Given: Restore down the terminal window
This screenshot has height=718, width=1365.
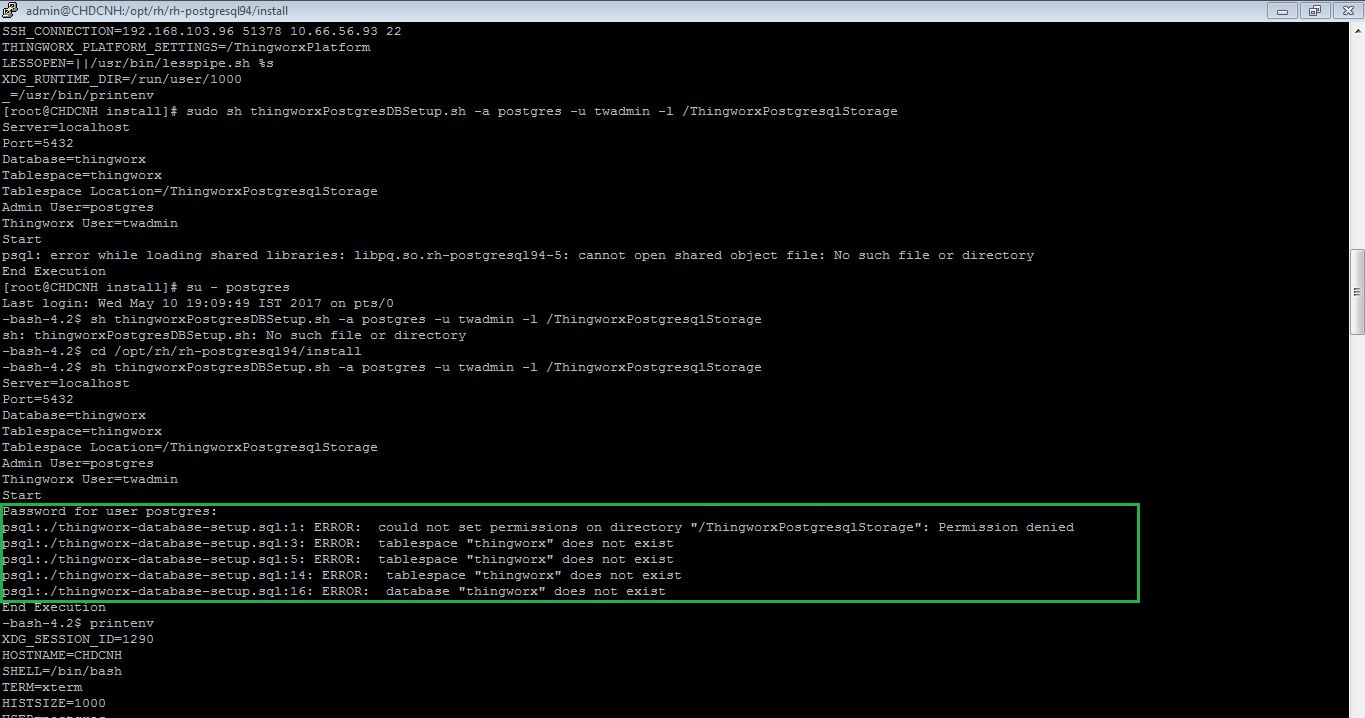Looking at the screenshot, I should (x=1315, y=11).
